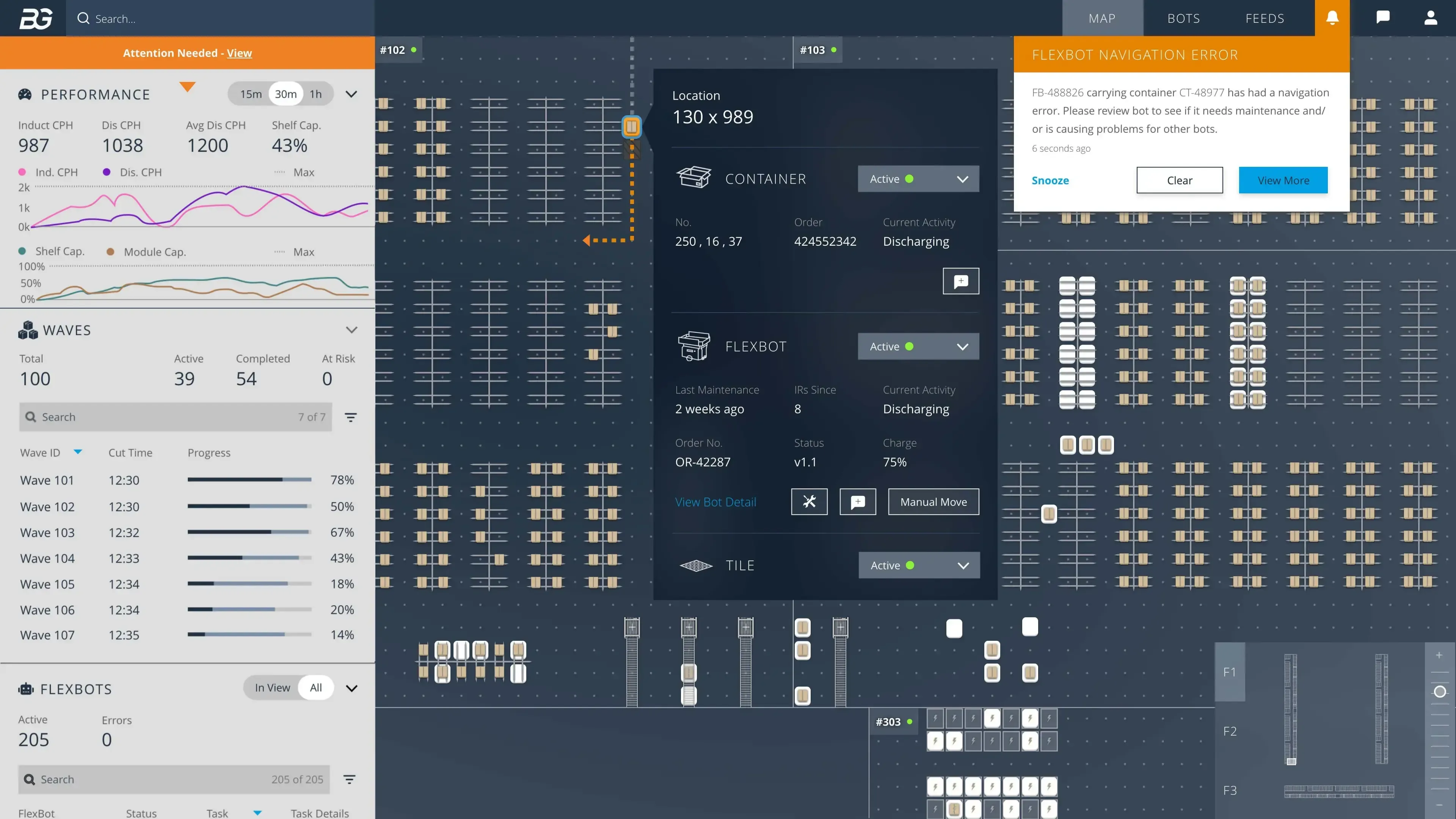Screen dimensions: 1456x819
Task: Open the Flexbots list filter icon
Action: 349,780
